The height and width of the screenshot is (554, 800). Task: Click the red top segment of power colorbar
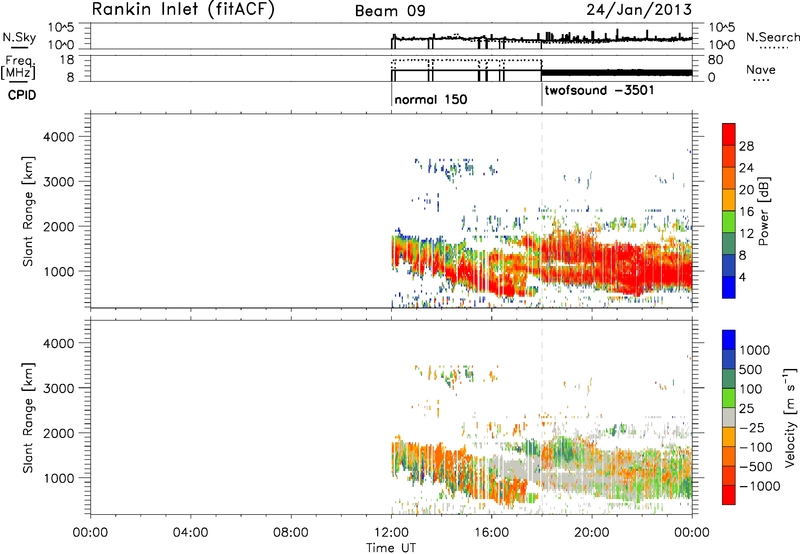[729, 134]
